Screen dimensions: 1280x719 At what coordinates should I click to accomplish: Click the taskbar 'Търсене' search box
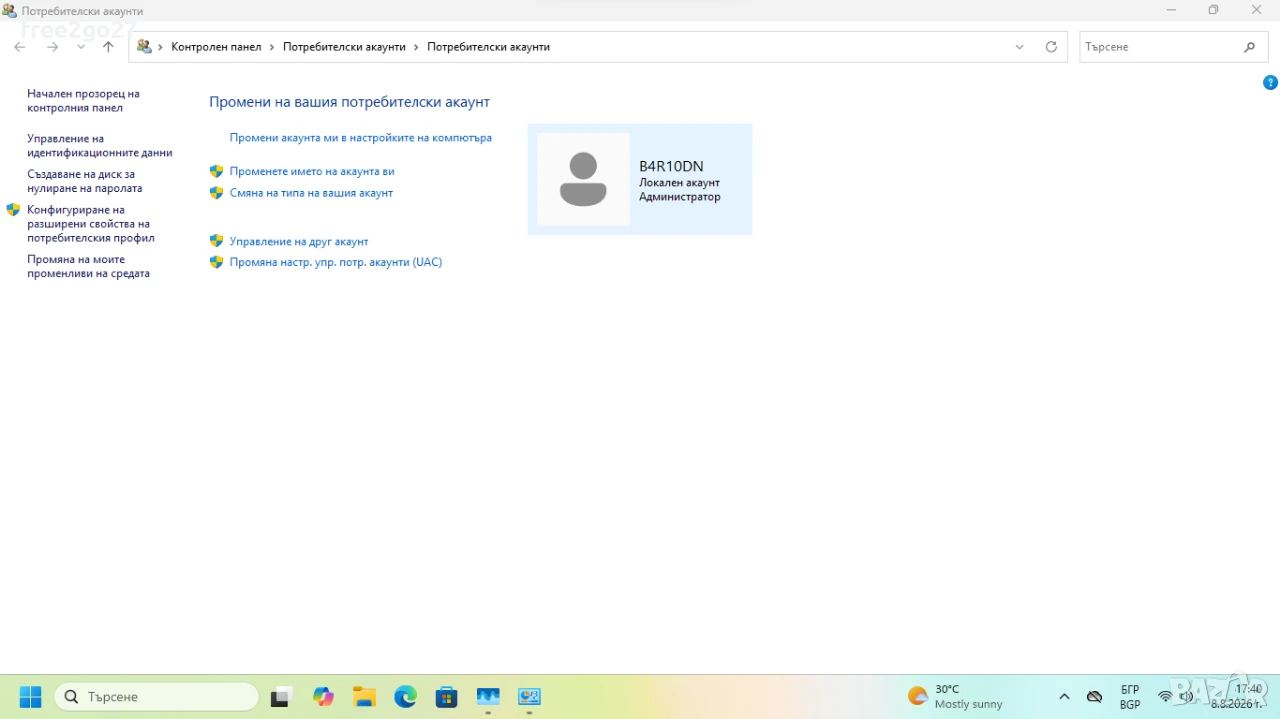[x=157, y=696]
